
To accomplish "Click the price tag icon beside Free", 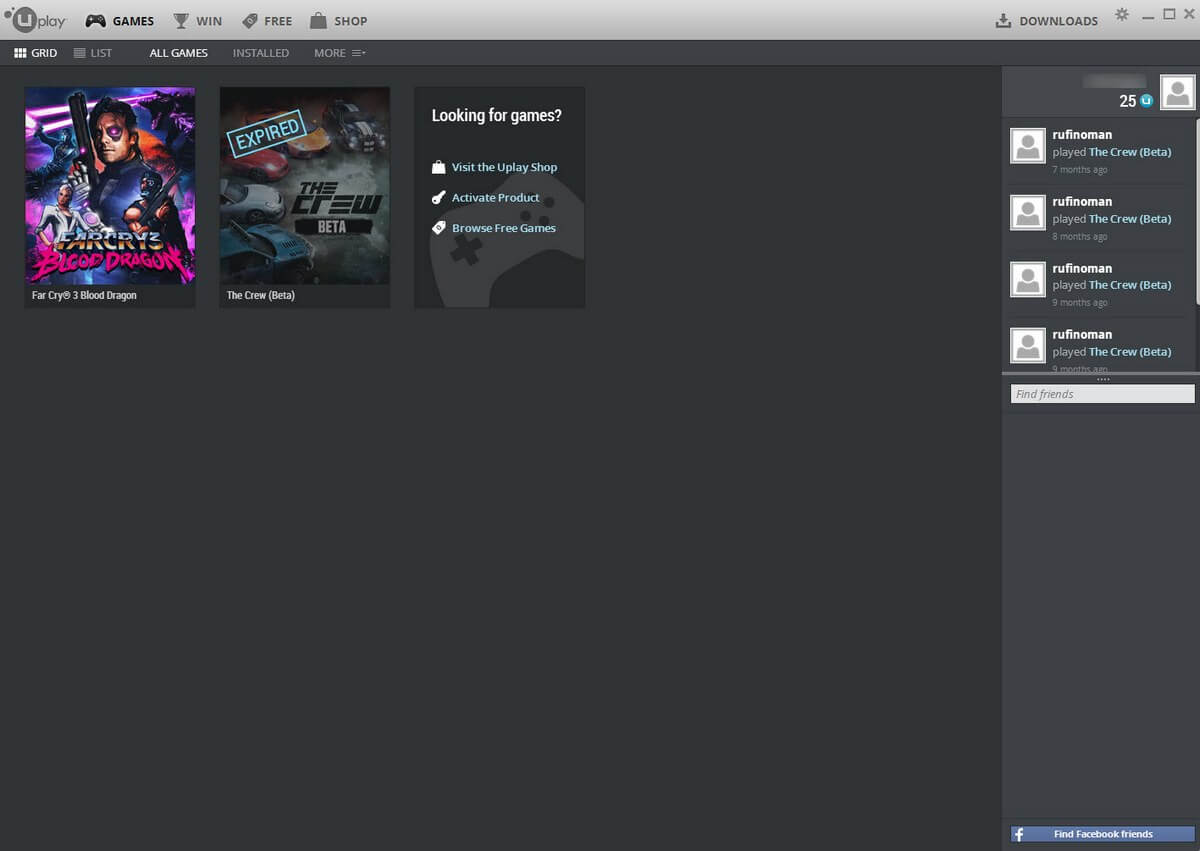I will click(250, 21).
